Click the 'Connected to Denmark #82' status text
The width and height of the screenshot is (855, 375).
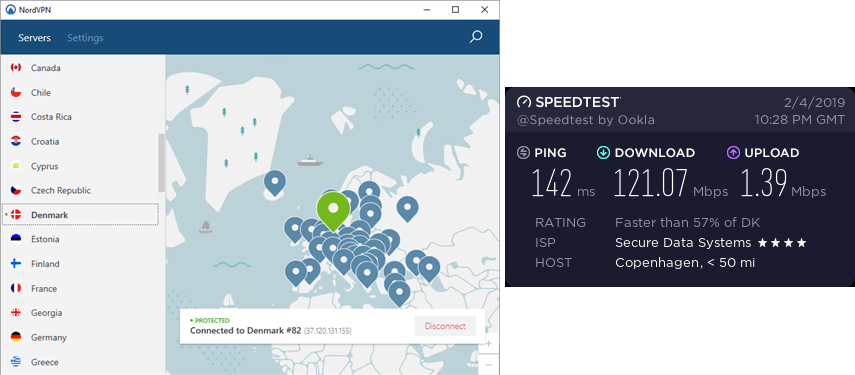click(x=245, y=330)
